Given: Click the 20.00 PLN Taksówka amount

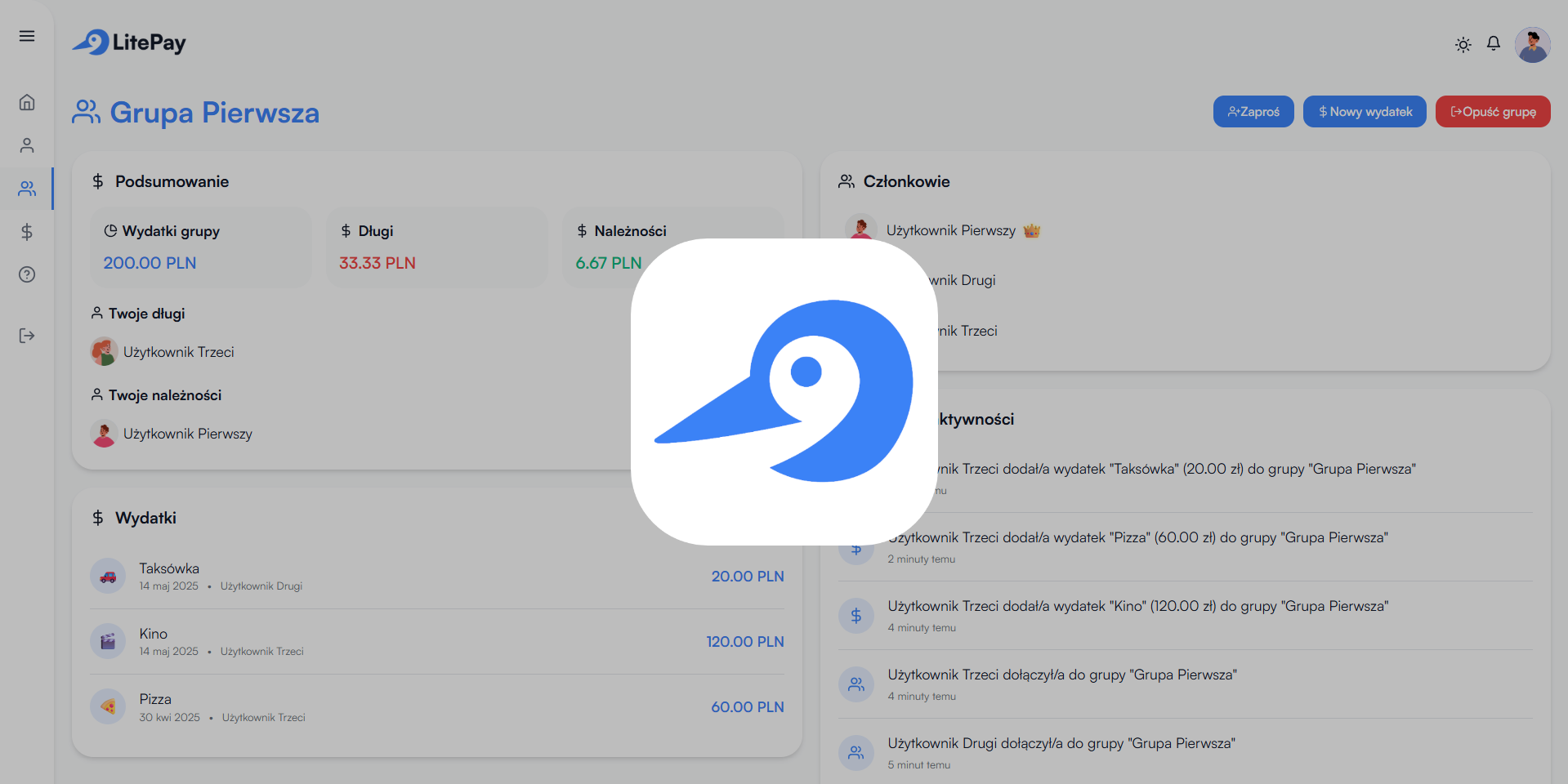Looking at the screenshot, I should [x=748, y=577].
